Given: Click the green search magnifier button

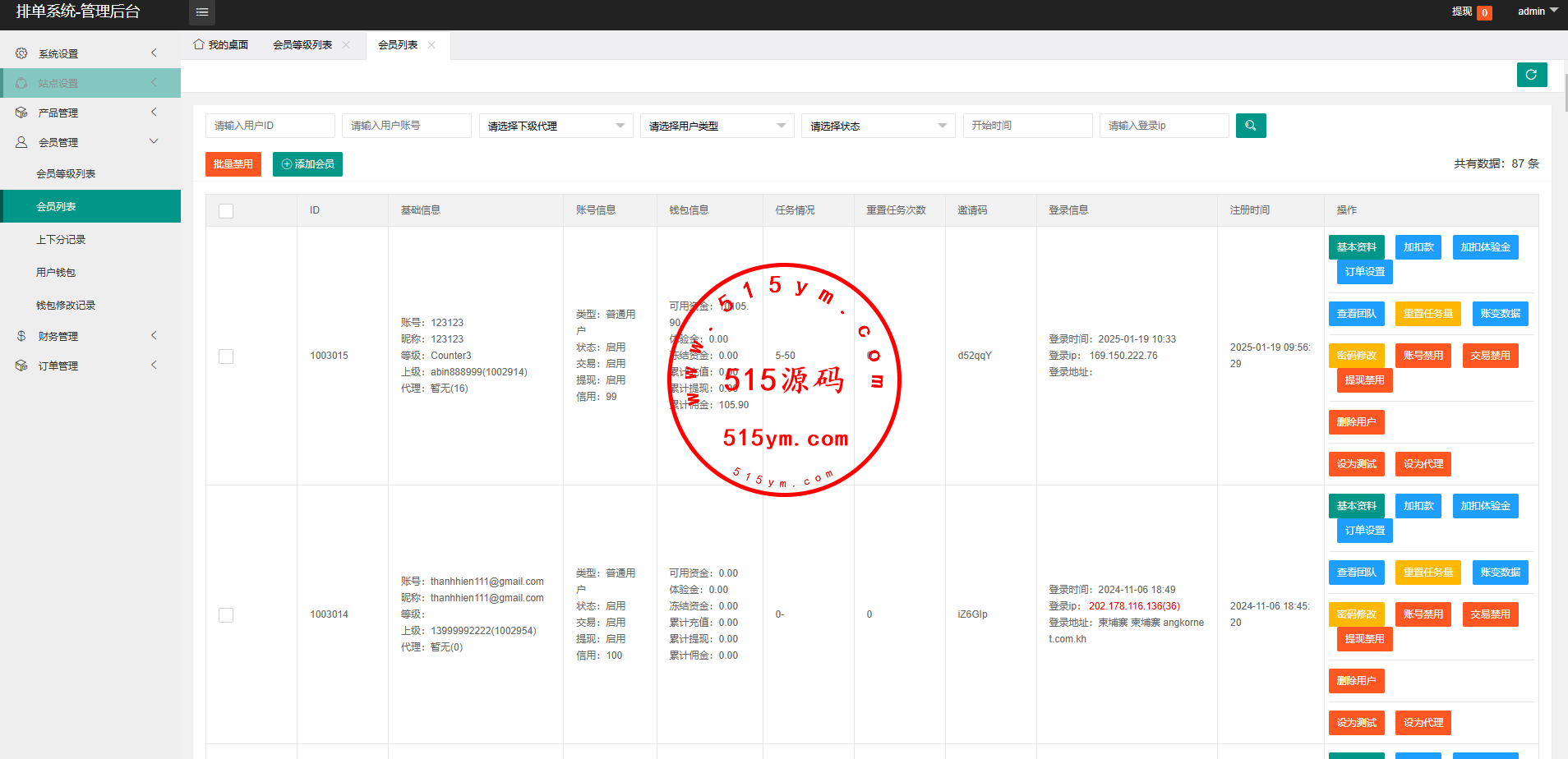Looking at the screenshot, I should 1250,126.
